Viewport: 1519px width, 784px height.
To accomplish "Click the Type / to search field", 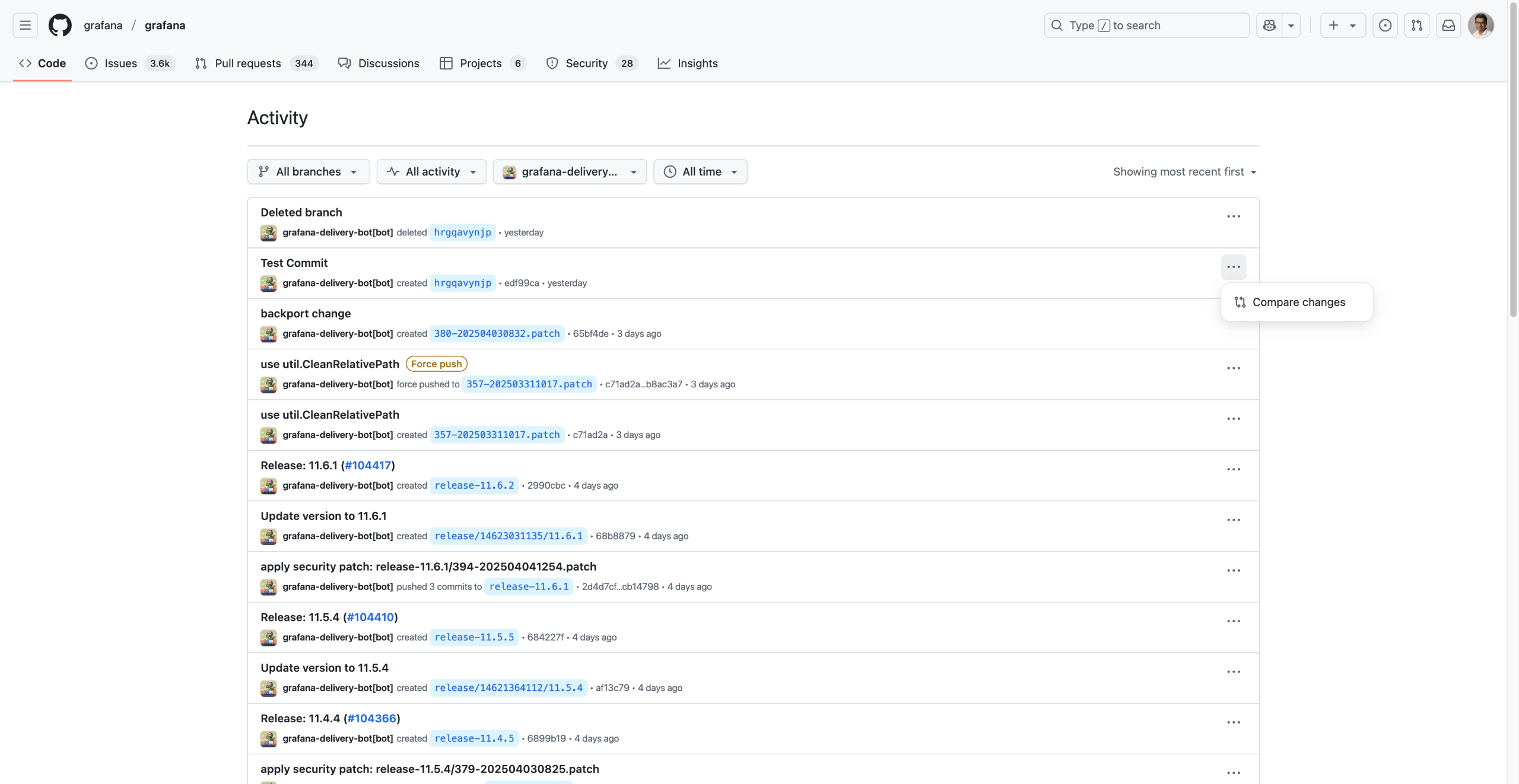I will pos(1146,26).
